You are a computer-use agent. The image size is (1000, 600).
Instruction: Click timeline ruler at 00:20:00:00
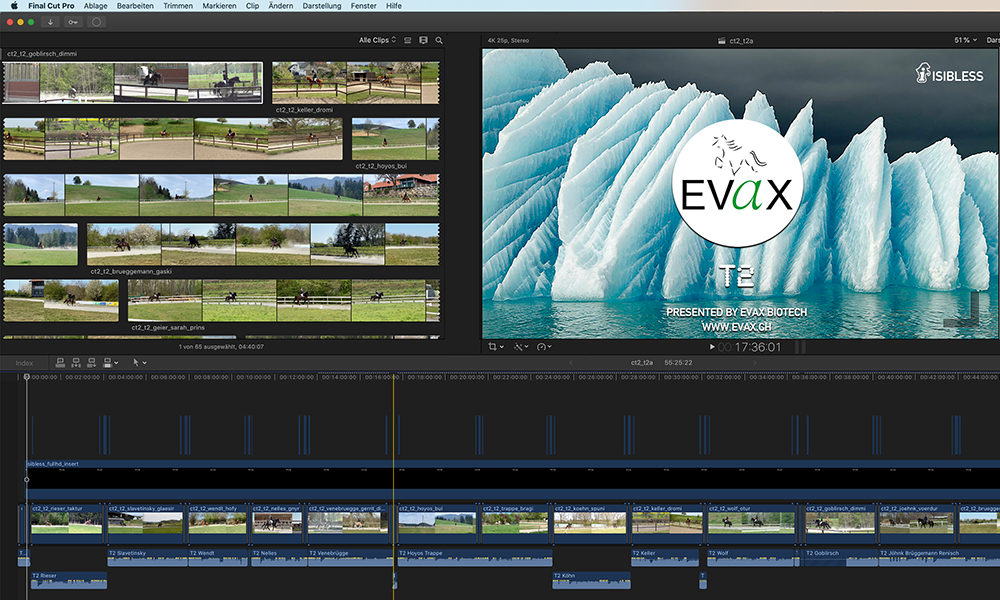click(467, 377)
